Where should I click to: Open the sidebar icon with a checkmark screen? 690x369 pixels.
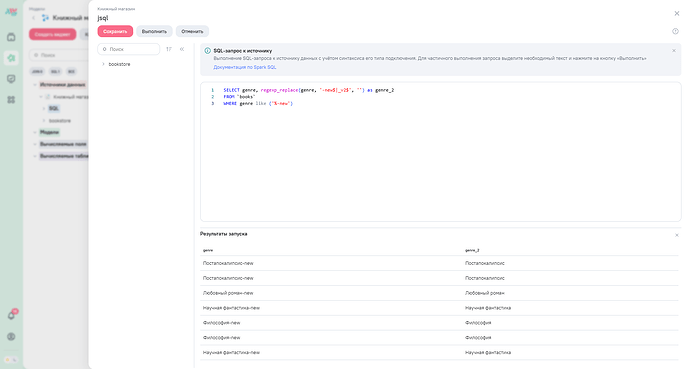pyautogui.click(x=11, y=79)
